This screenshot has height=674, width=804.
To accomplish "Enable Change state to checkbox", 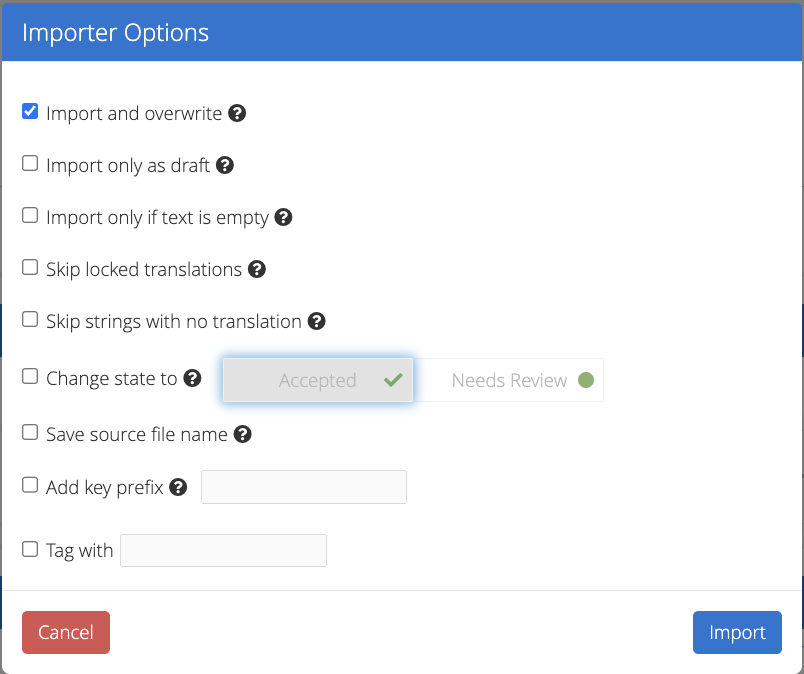I will [x=30, y=376].
